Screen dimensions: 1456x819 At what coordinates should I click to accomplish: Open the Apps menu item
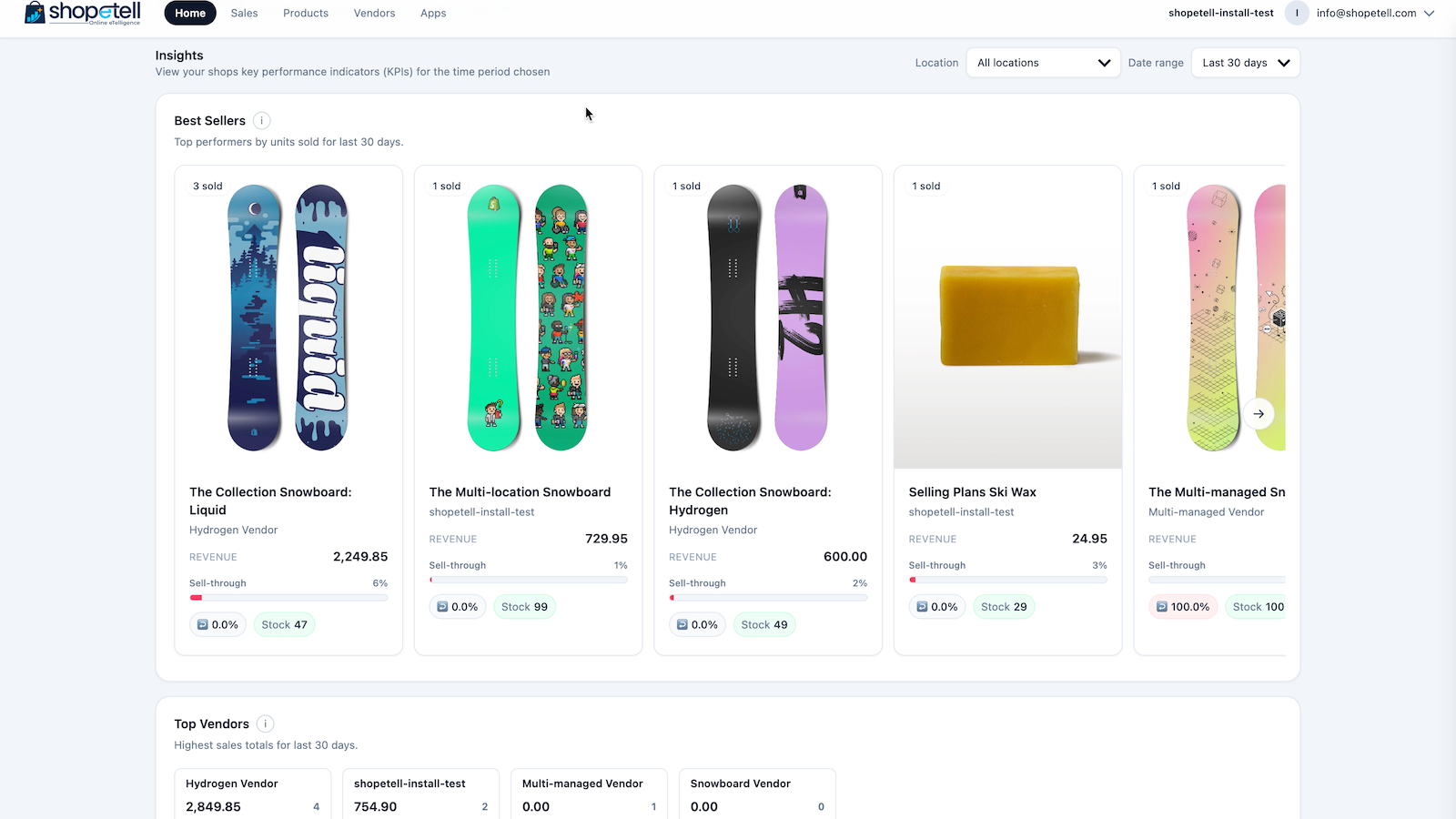tap(433, 13)
